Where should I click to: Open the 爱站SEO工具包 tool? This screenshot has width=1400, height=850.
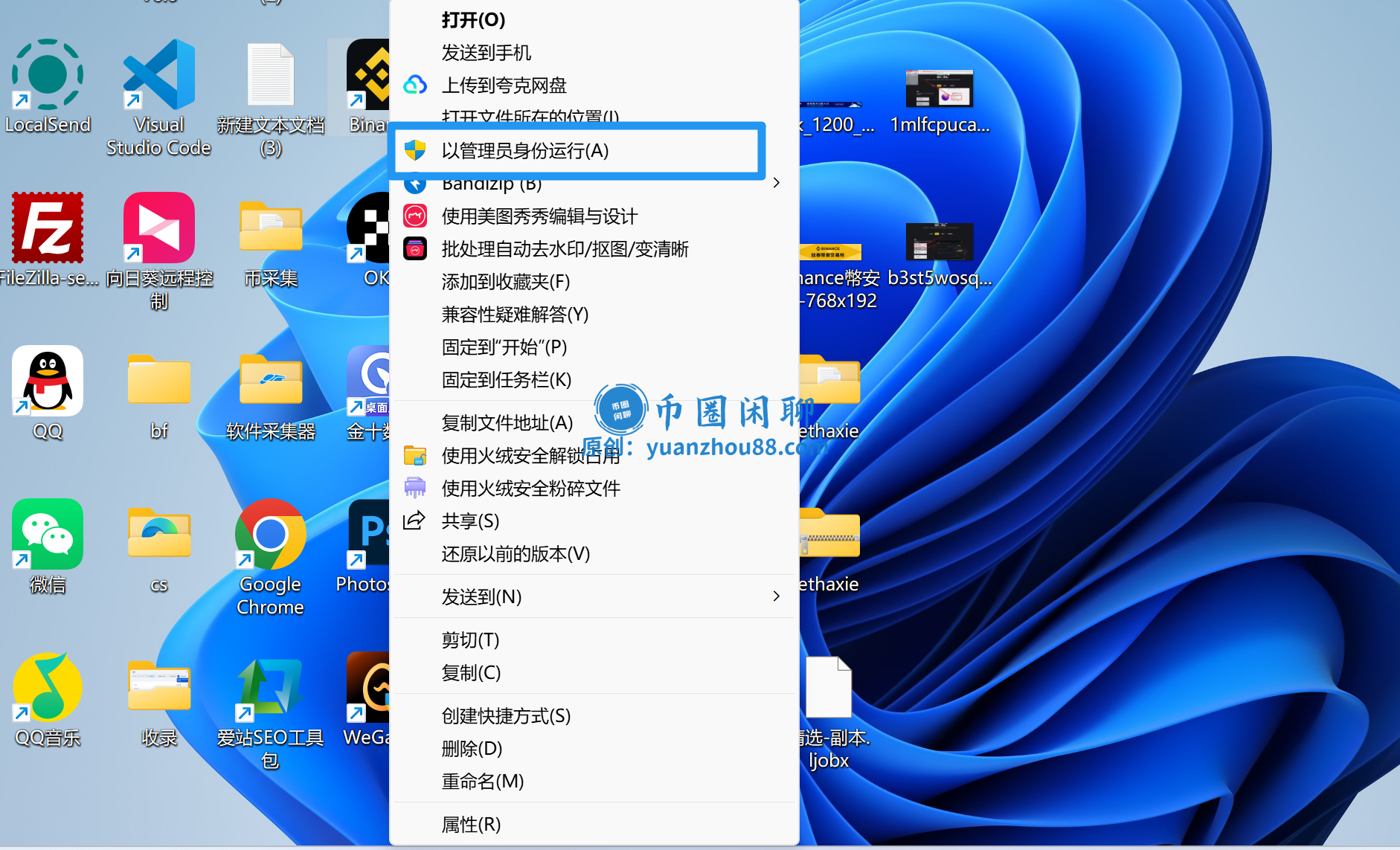coord(269,688)
